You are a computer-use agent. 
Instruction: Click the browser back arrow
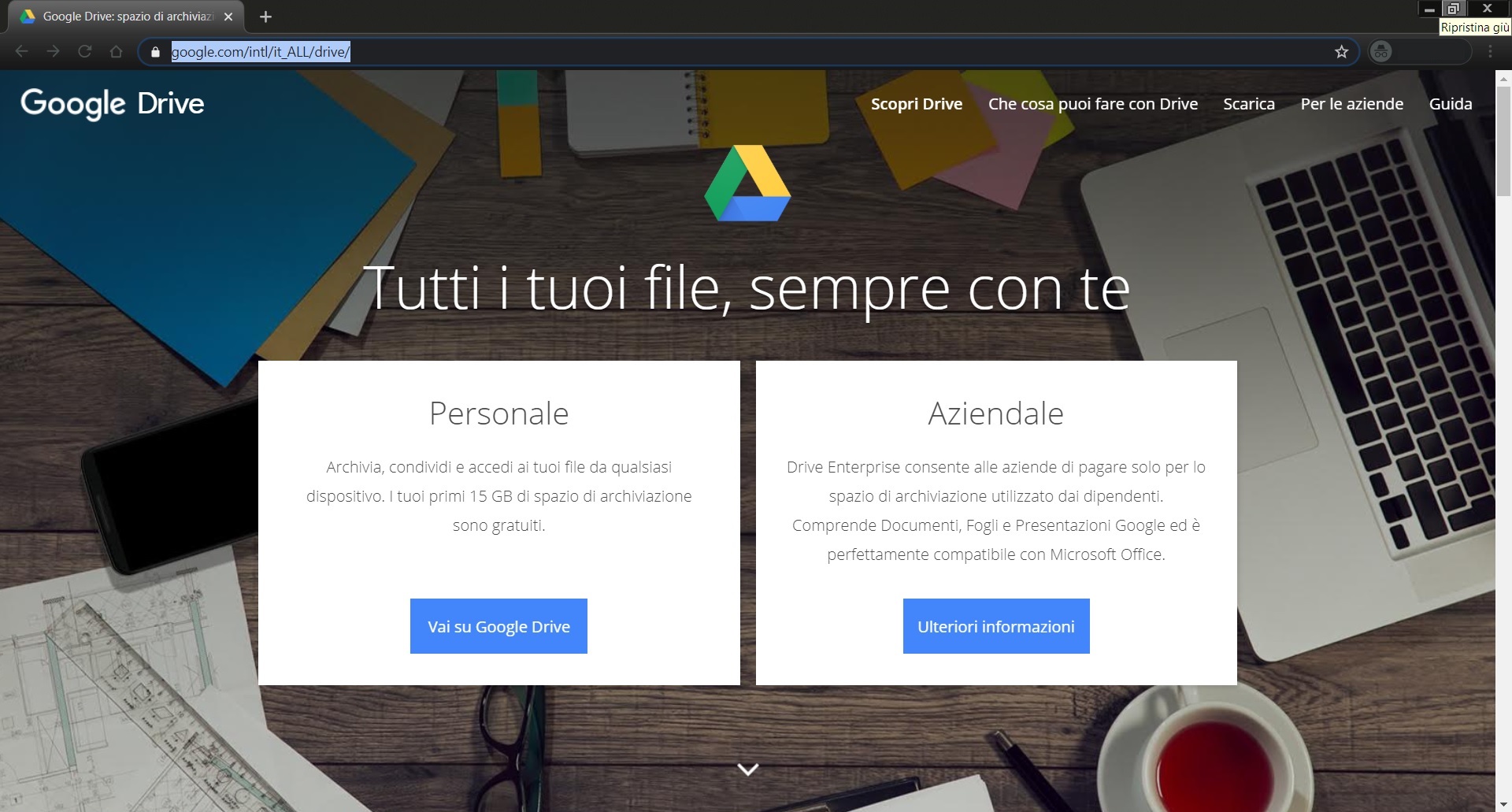[21, 51]
